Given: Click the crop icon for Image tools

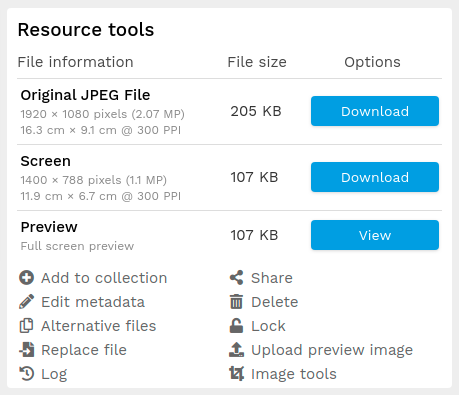Looking at the screenshot, I should point(236,374).
